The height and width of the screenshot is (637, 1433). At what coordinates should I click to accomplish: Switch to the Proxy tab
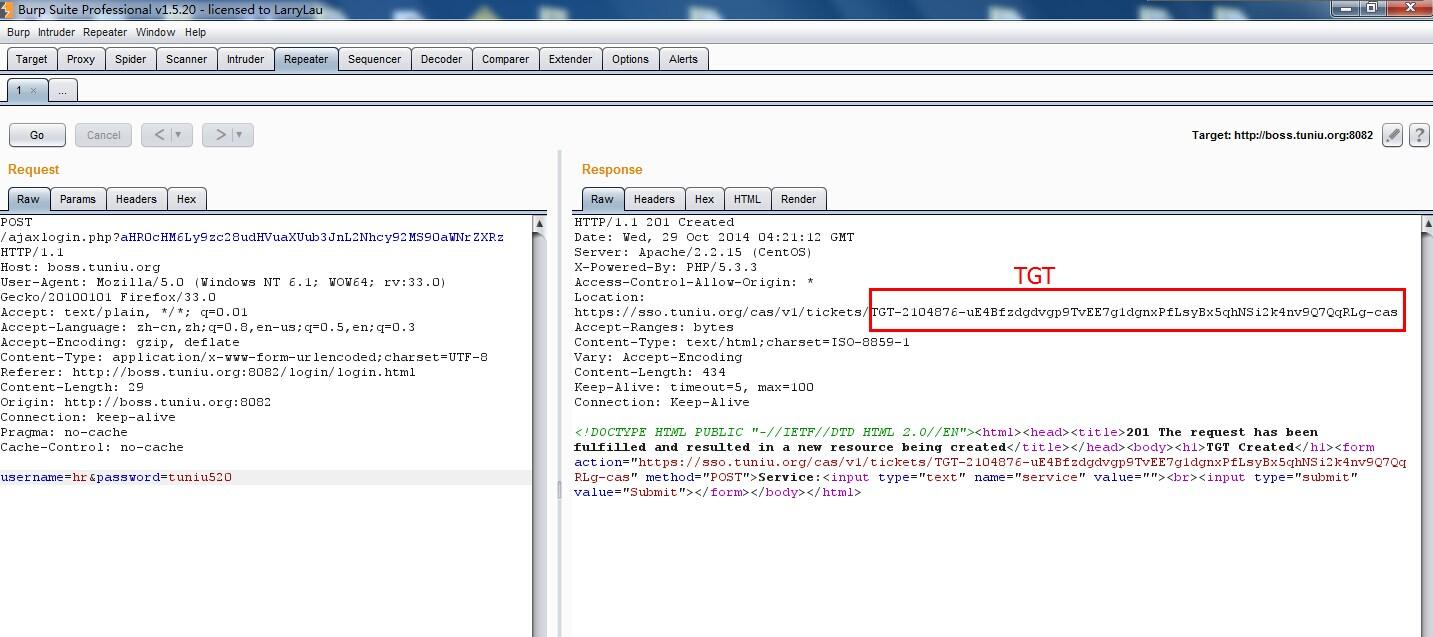81,59
